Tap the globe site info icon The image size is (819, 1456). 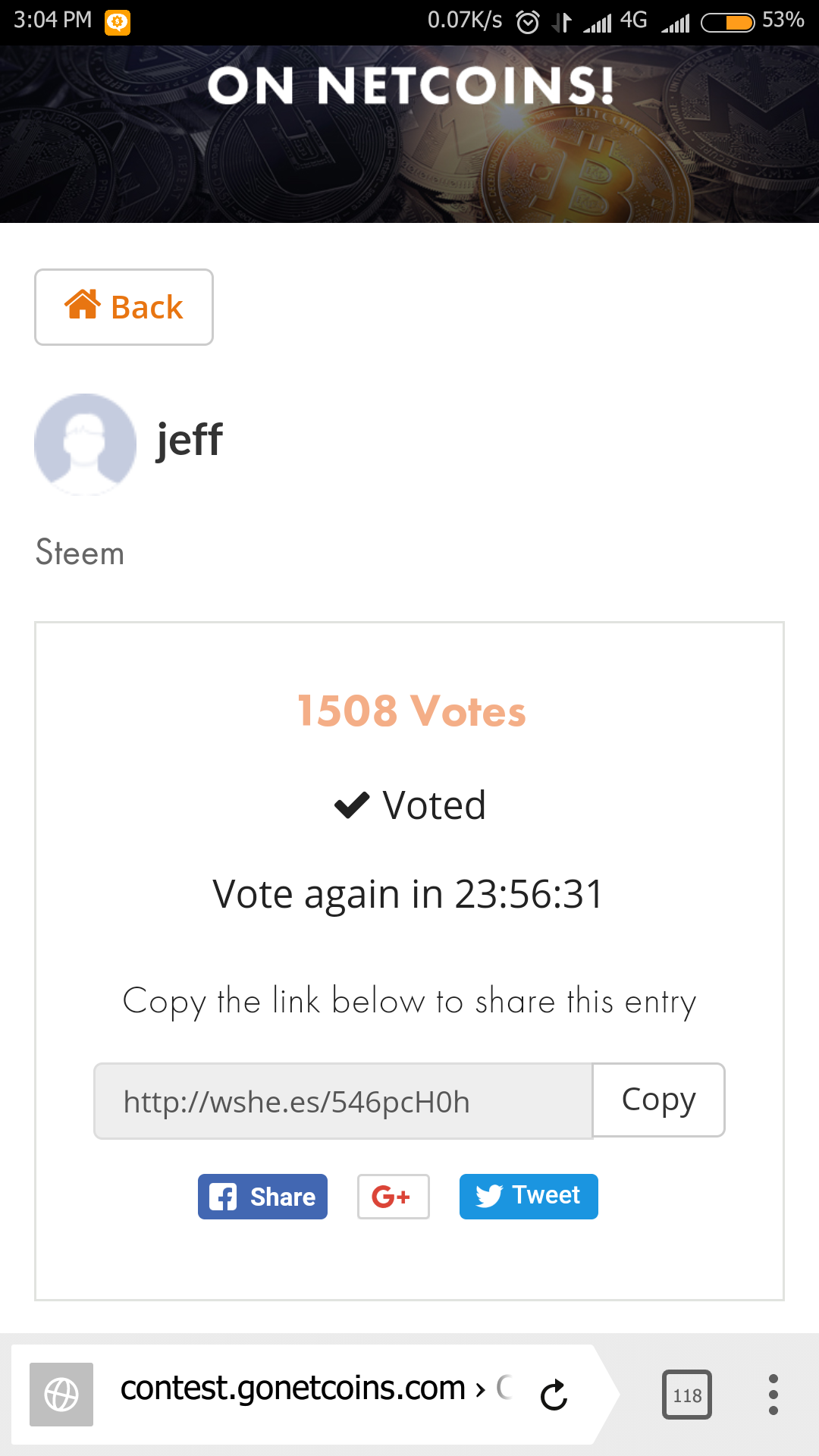[x=61, y=1395]
